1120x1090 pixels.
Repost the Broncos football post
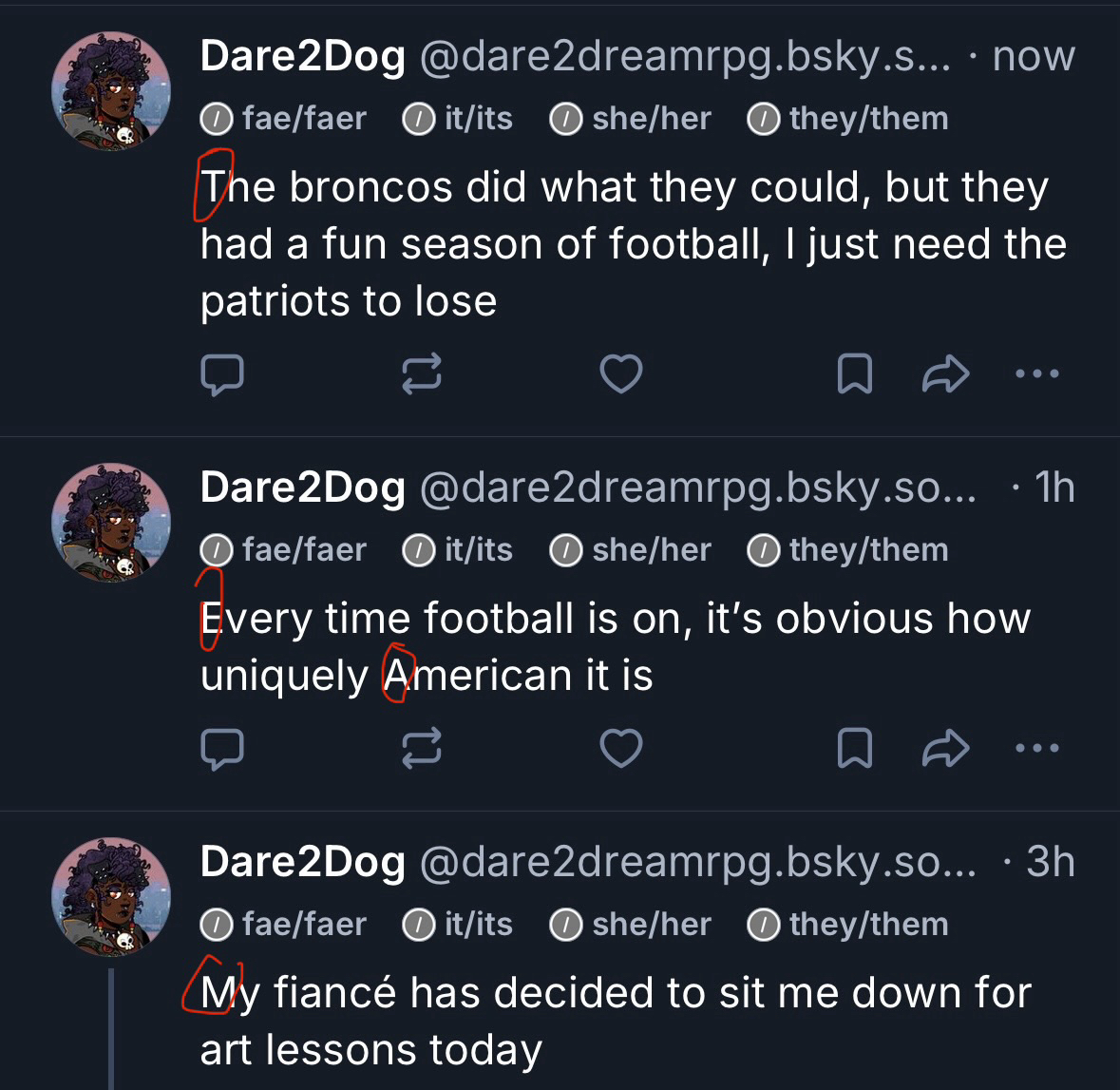422,374
